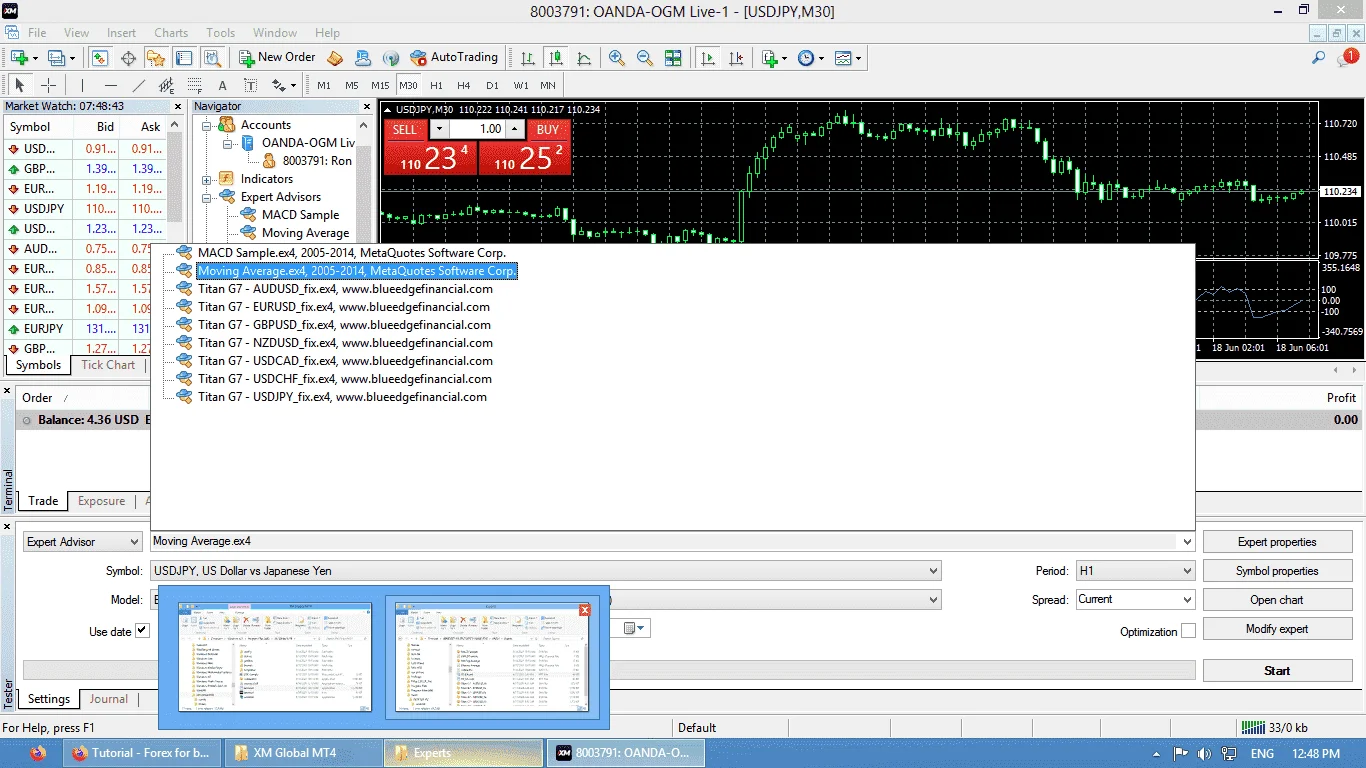Open the New Order dialog
This screenshot has height=768, width=1366.
coord(277,58)
